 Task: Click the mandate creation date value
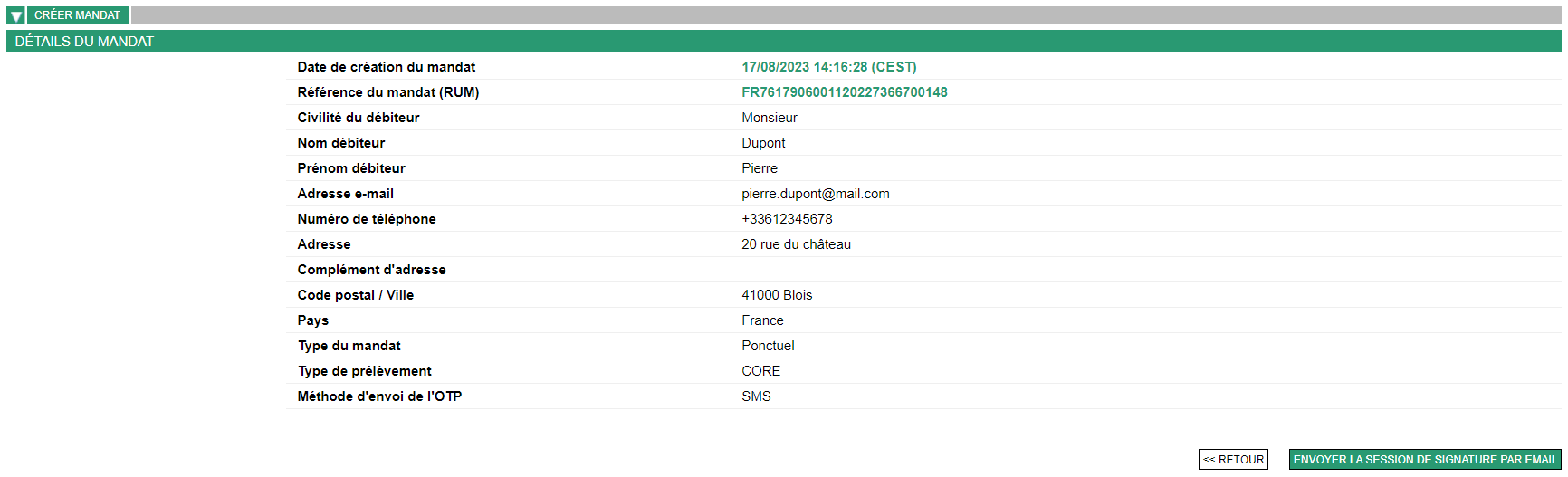click(x=828, y=67)
